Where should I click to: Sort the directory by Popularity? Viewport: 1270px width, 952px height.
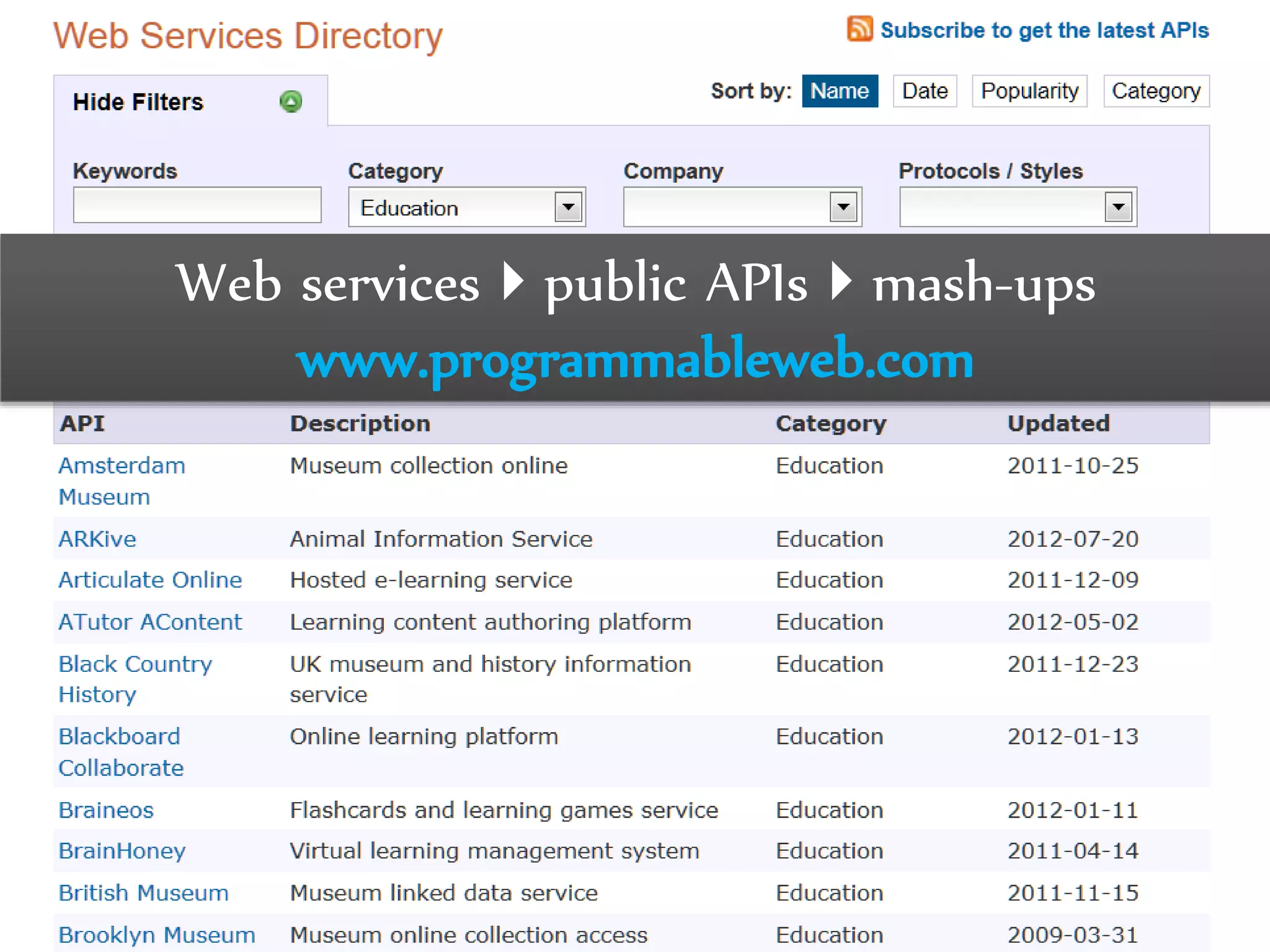pos(1029,91)
